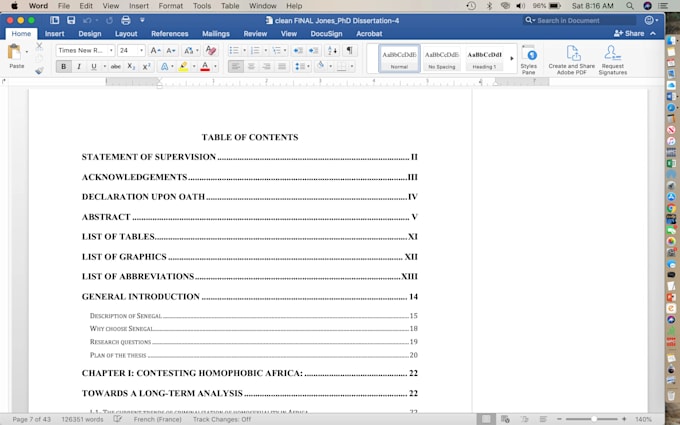Open the sidebar layout icon in title bar

click(55, 20)
